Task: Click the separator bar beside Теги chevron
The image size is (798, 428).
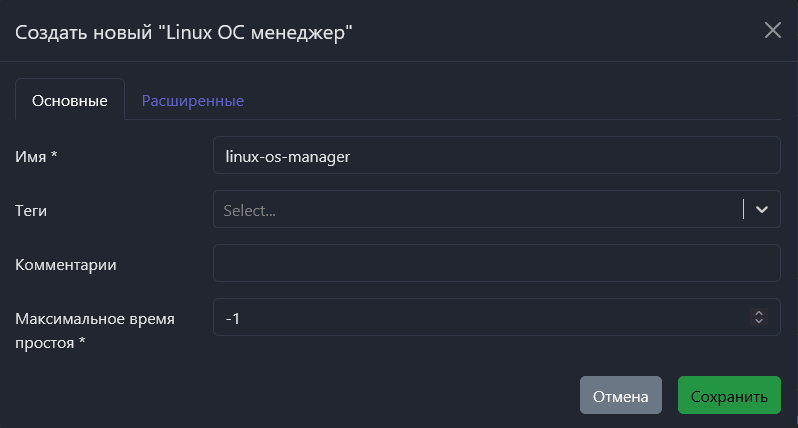Action: (x=744, y=209)
